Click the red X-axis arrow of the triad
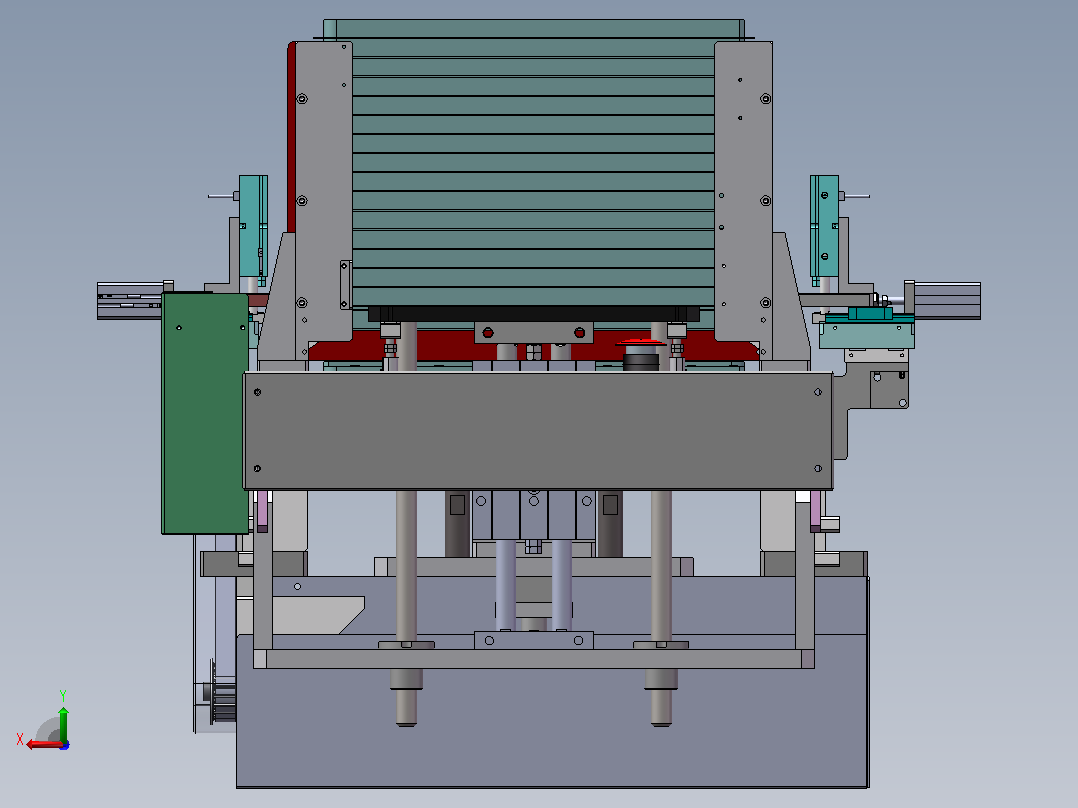The width and height of the screenshot is (1078, 808). coord(43,745)
